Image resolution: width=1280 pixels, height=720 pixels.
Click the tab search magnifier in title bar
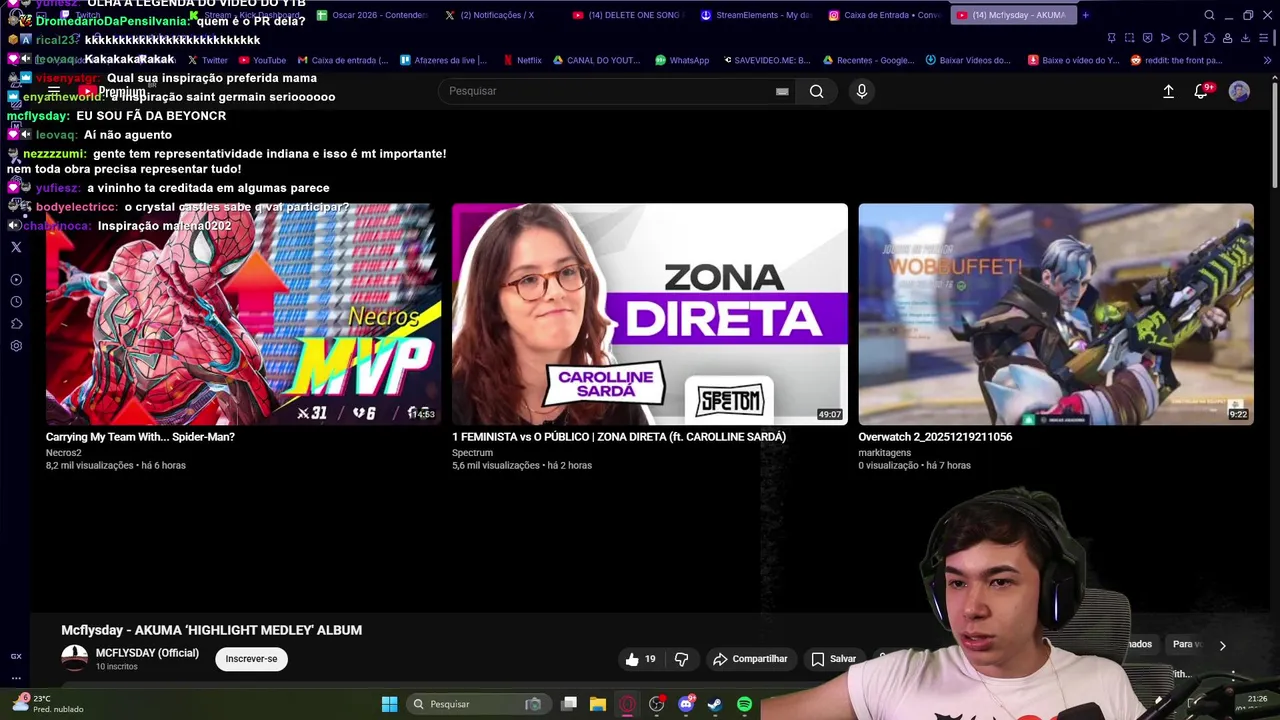(x=1209, y=15)
